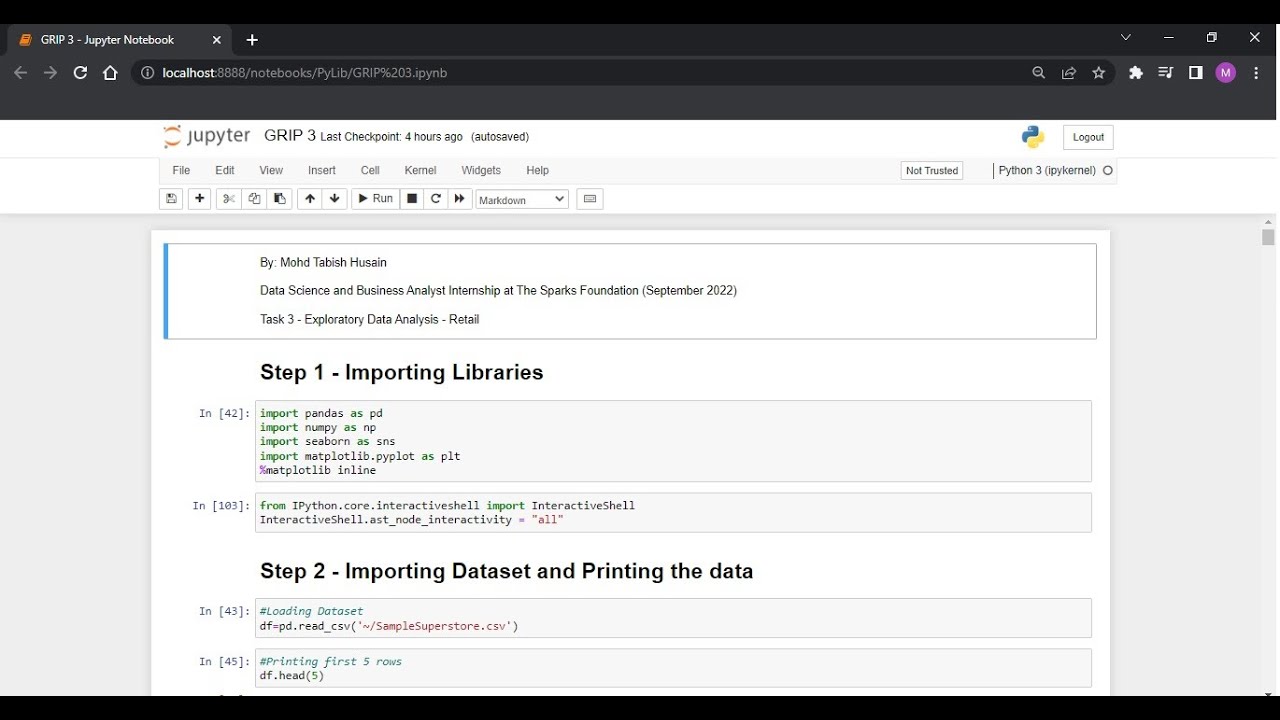
Task: Select the read_csv Loading Dataset cell
Action: tap(673, 618)
